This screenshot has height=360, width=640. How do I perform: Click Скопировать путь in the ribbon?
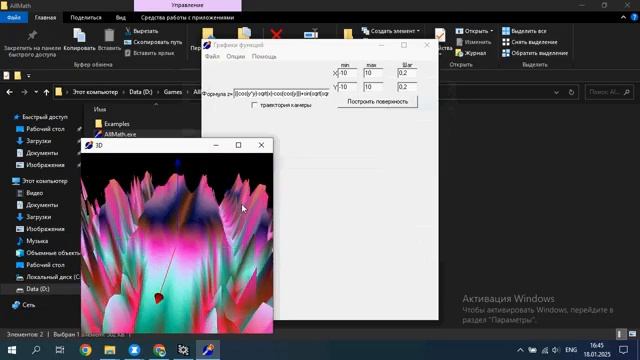[153, 42]
